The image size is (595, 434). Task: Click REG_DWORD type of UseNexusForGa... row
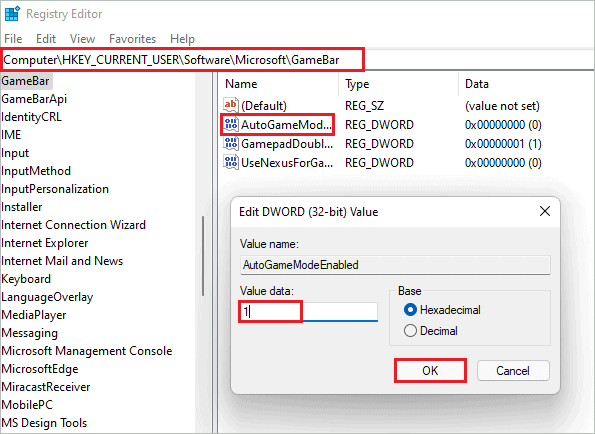click(379, 163)
